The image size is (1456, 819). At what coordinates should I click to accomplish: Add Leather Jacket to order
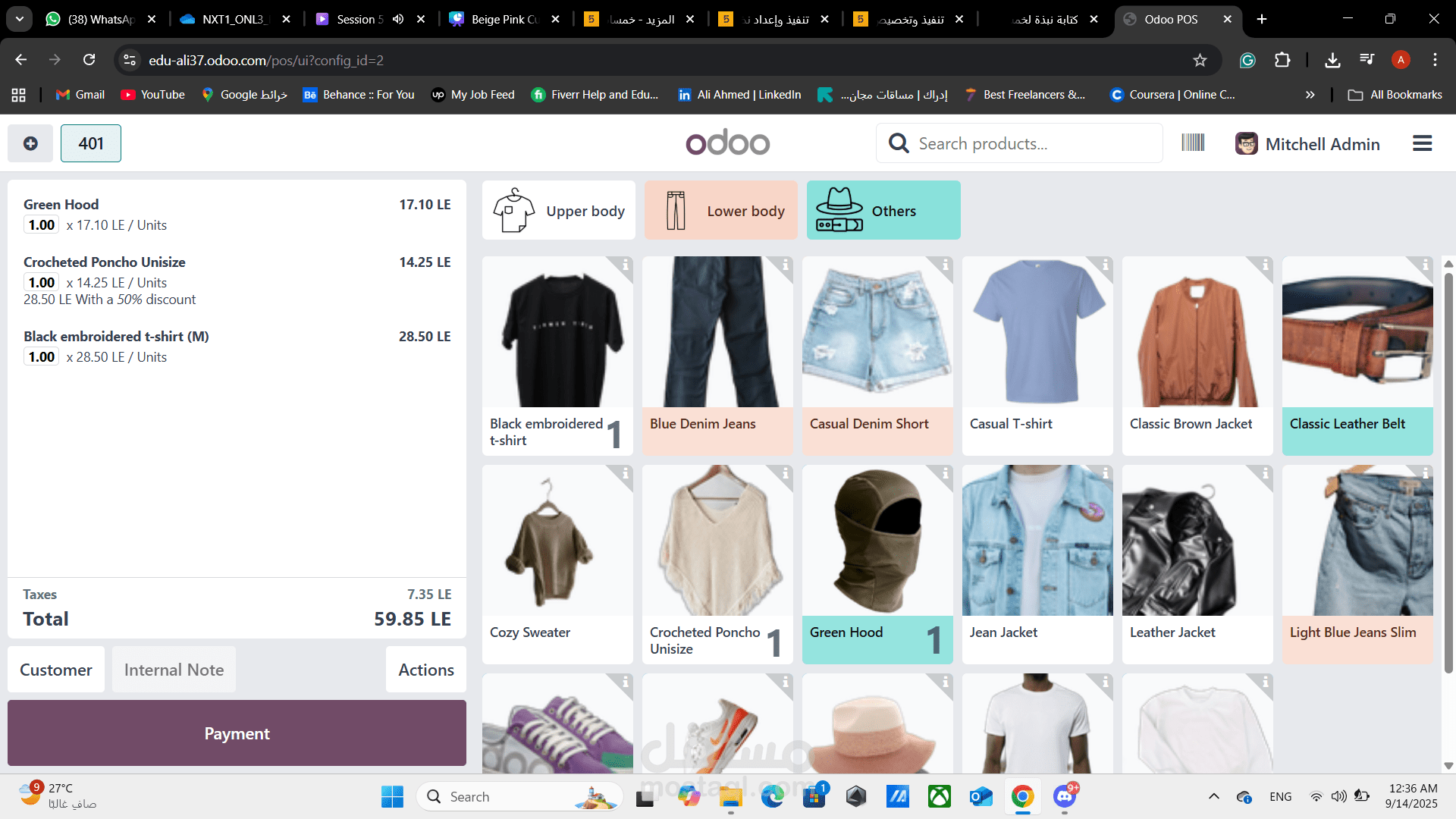coord(1197,564)
